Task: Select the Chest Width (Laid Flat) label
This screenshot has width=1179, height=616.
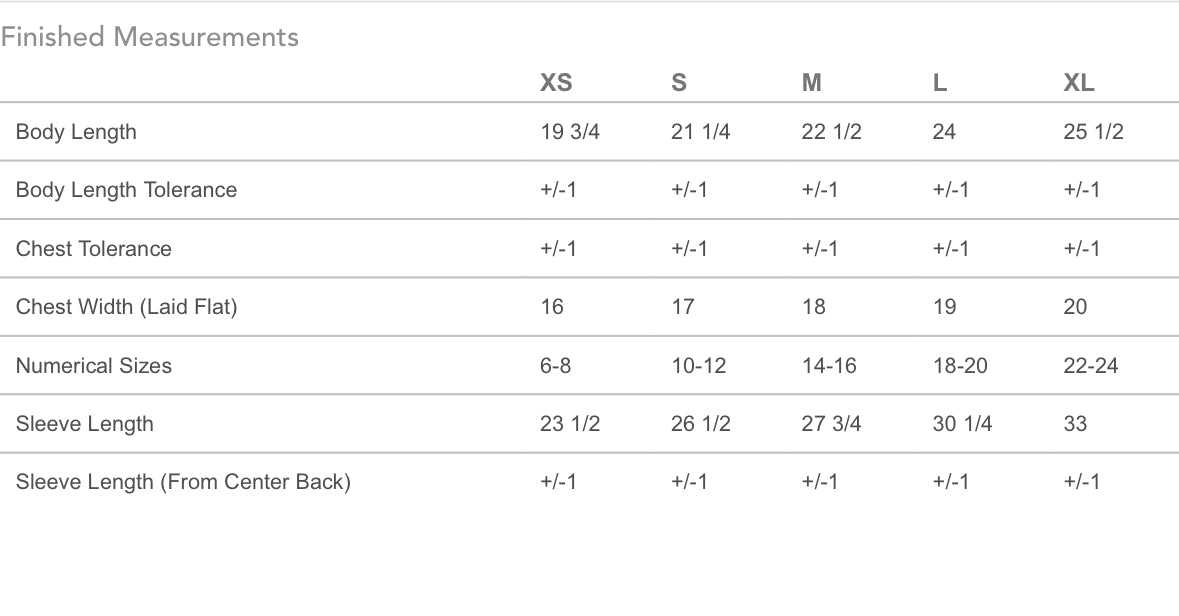Action: point(126,307)
